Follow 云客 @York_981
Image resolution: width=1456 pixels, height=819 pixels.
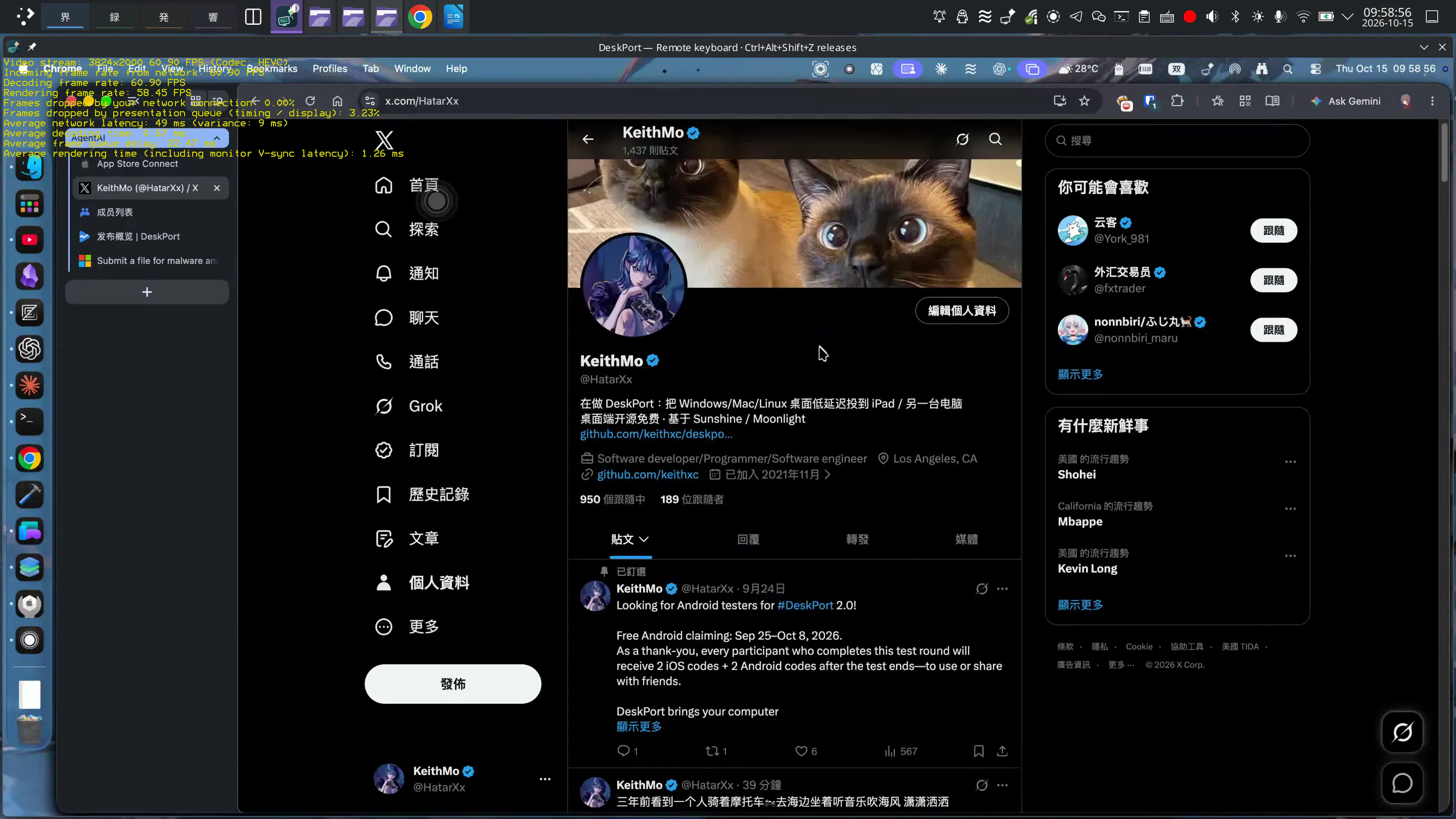tap(1273, 231)
